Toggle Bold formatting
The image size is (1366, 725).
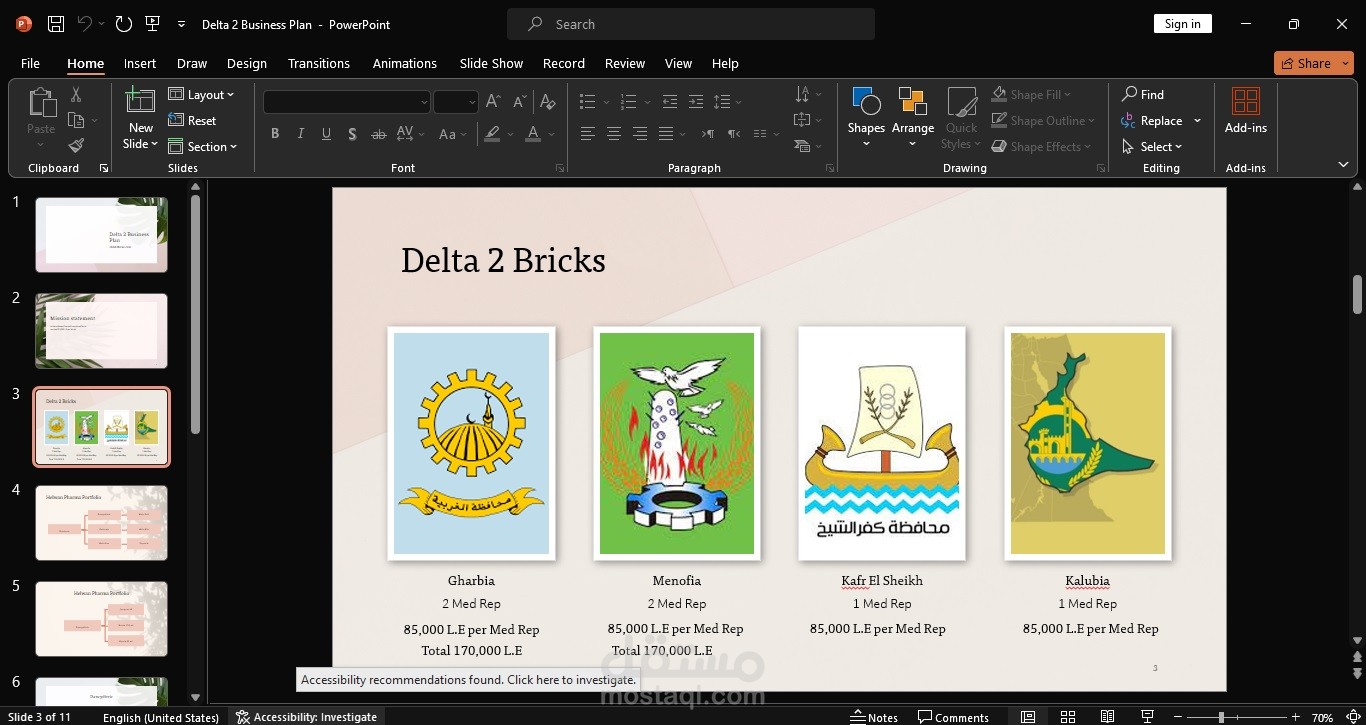tap(275, 134)
